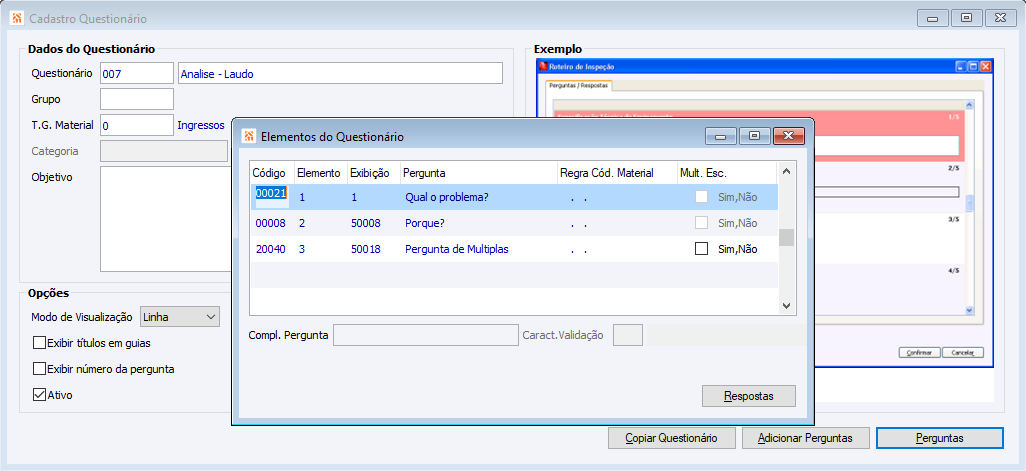Enable Exibir número da pergunta
The image size is (1026, 471).
[x=39, y=369]
